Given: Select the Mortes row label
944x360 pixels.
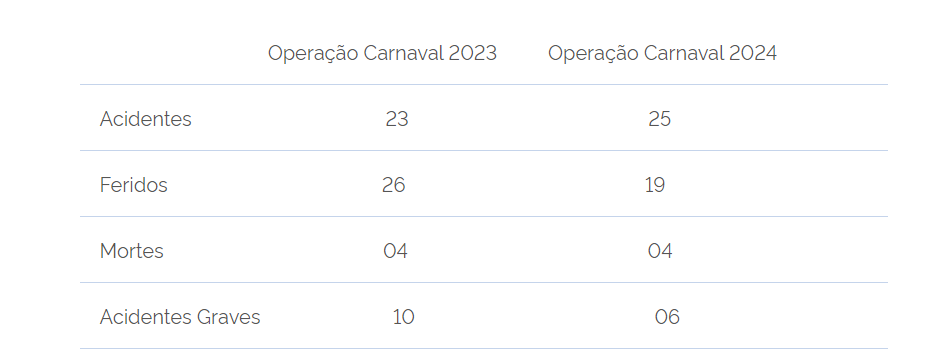Looking at the screenshot, I should [132, 251].
